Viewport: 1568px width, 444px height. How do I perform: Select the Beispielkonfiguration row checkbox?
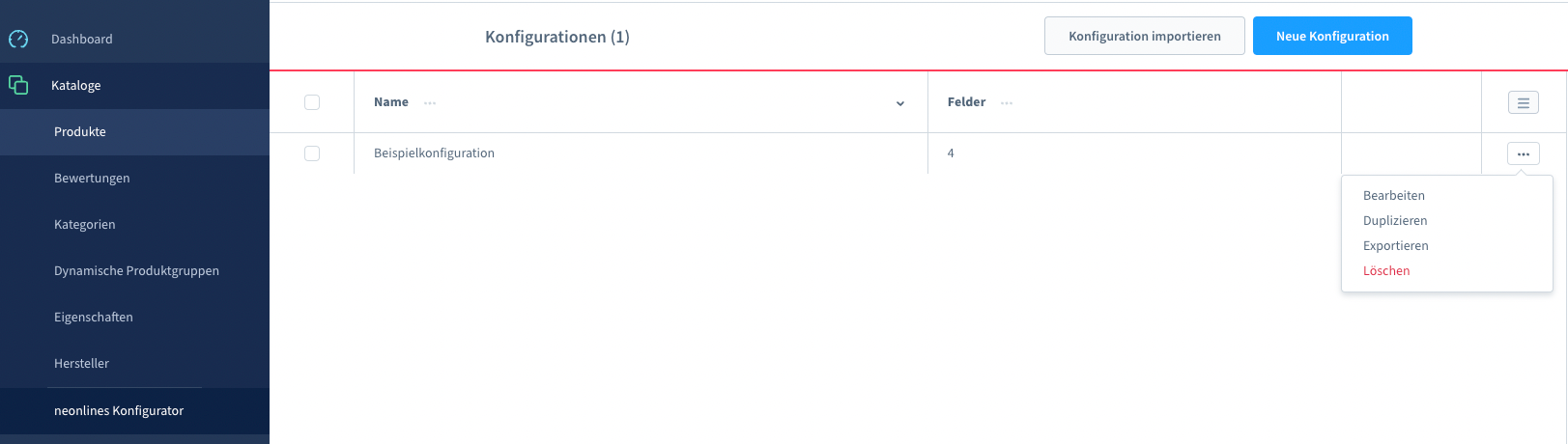(312, 153)
